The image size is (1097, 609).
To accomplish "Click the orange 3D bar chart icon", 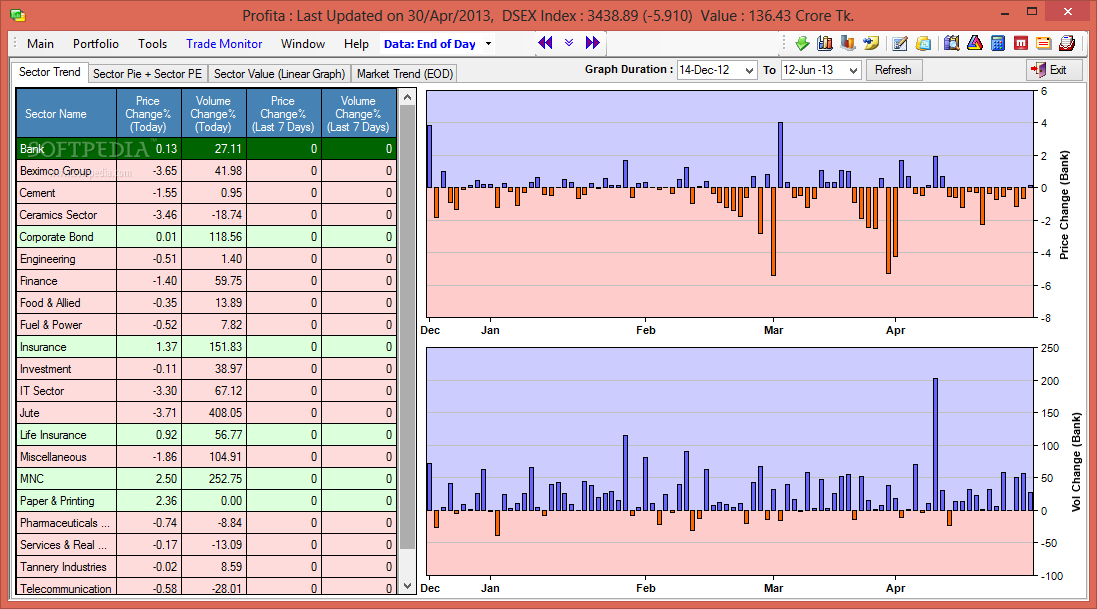I will 848,43.
